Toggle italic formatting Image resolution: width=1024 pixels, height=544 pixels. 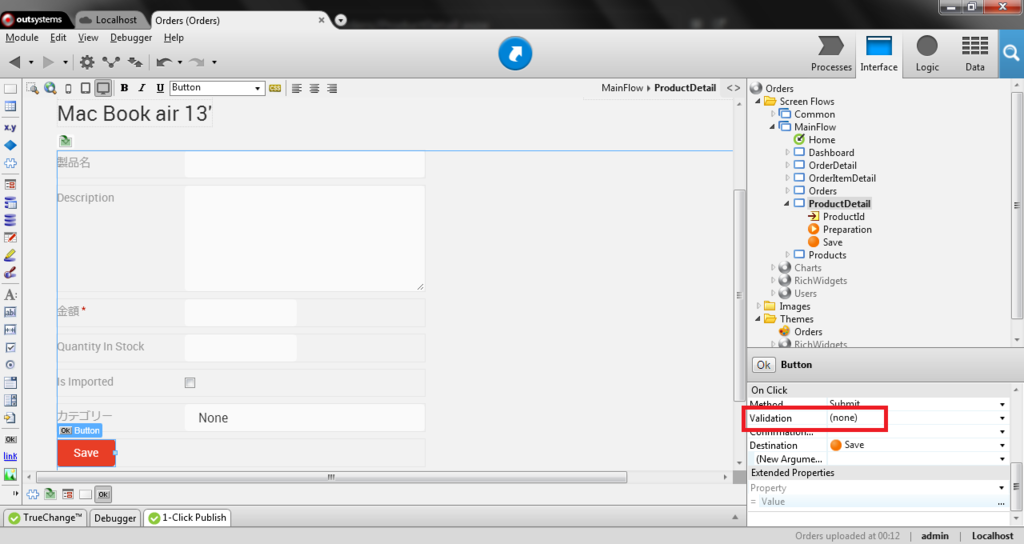pyautogui.click(x=142, y=88)
